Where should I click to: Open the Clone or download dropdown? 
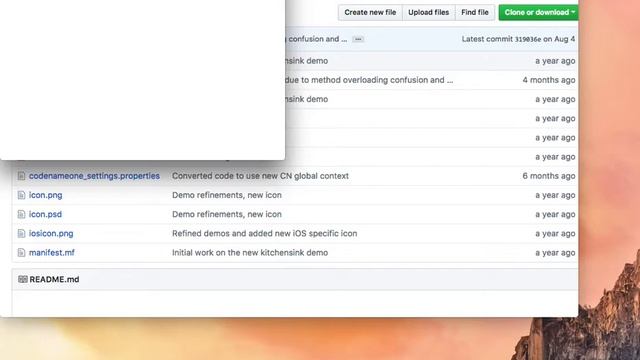tap(538, 12)
